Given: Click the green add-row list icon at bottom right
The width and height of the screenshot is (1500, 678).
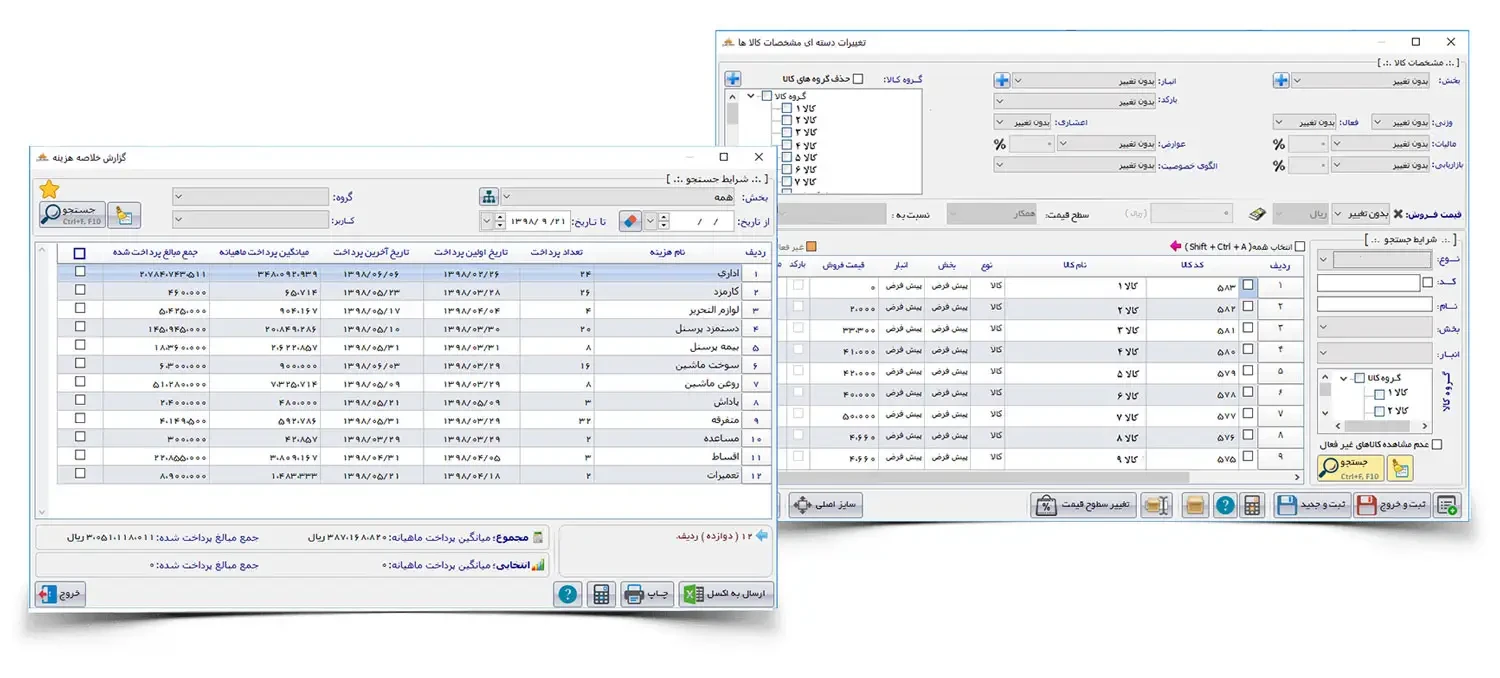Looking at the screenshot, I should (x=1446, y=505).
